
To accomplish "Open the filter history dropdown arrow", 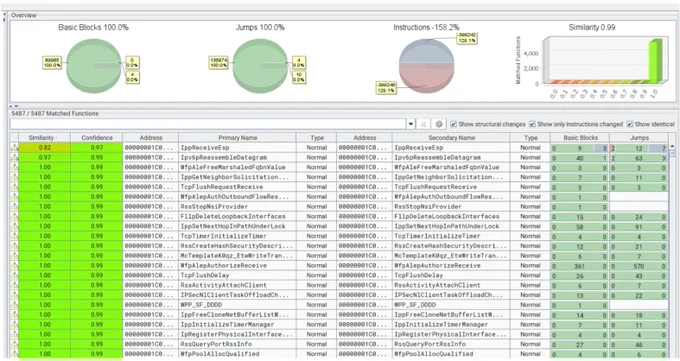I will pyautogui.click(x=411, y=125).
